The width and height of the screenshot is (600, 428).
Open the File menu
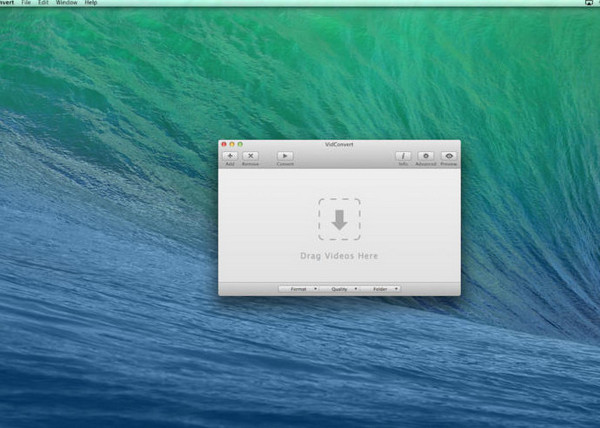pyautogui.click(x=26, y=4)
